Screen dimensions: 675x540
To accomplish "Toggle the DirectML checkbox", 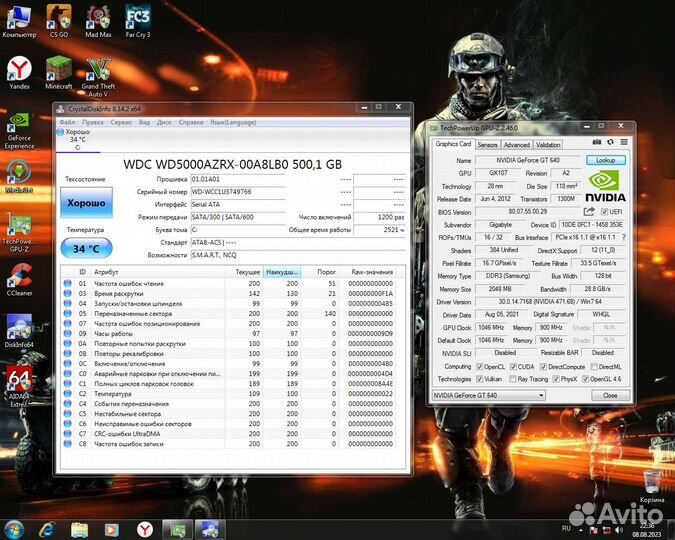I will point(594,367).
